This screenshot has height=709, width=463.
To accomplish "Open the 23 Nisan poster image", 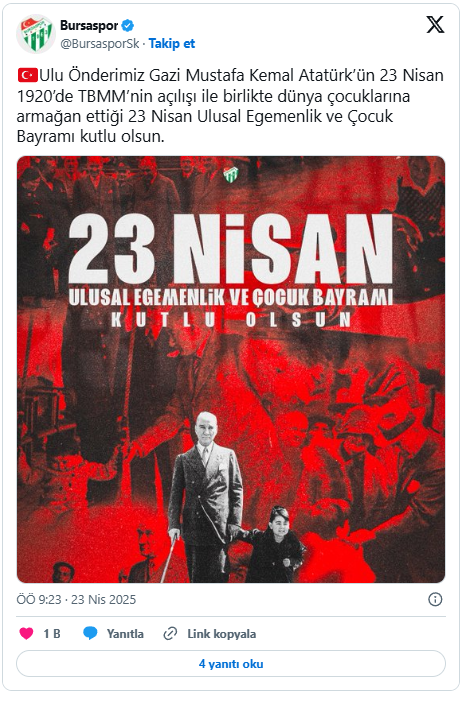I will pos(231,369).
